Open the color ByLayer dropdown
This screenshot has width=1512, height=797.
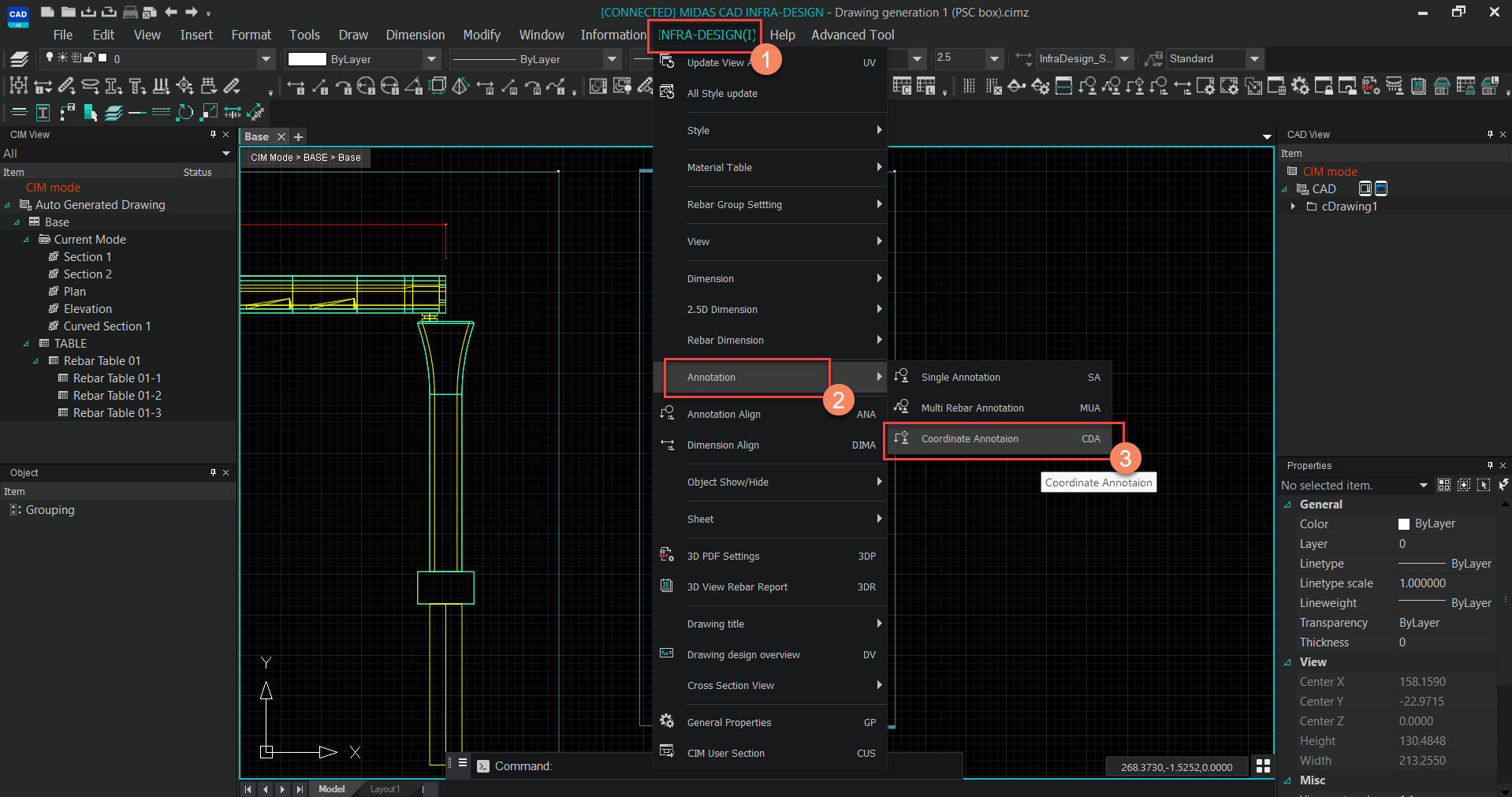tap(431, 59)
